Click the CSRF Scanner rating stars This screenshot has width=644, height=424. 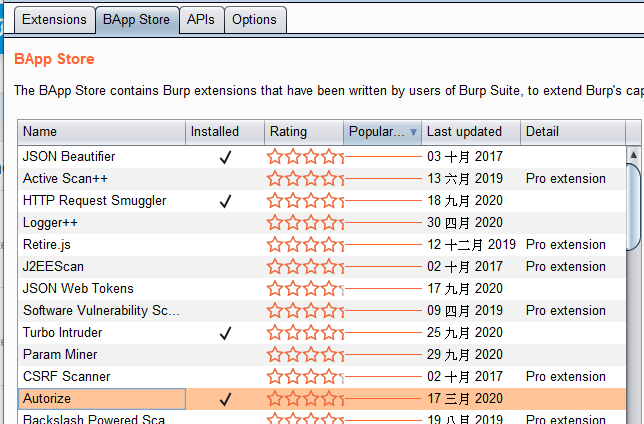pyautogui.click(x=305, y=377)
